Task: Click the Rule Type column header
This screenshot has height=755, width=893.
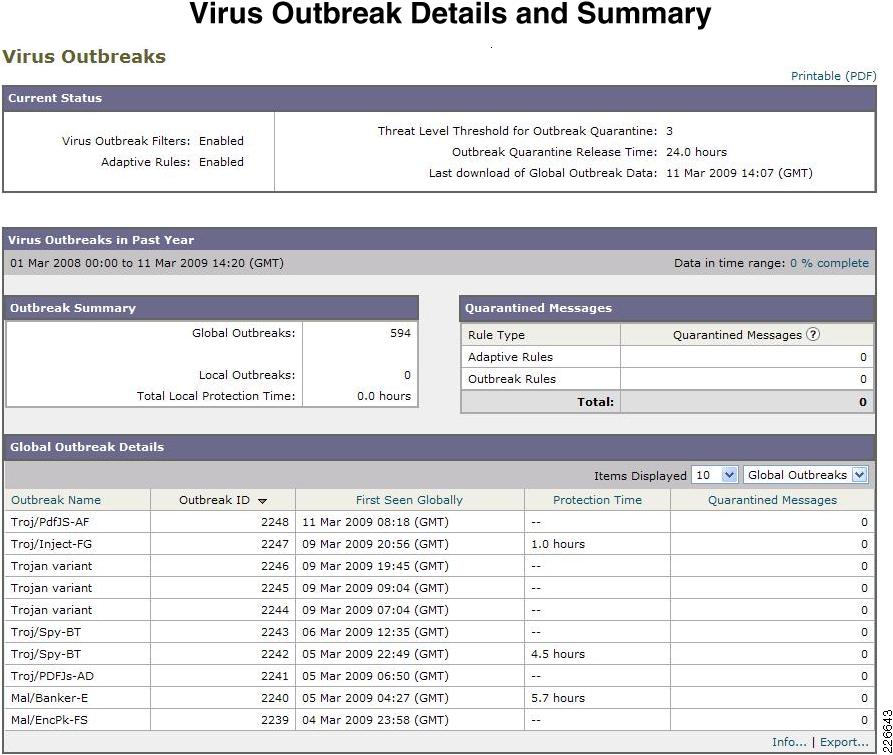Action: click(x=496, y=335)
